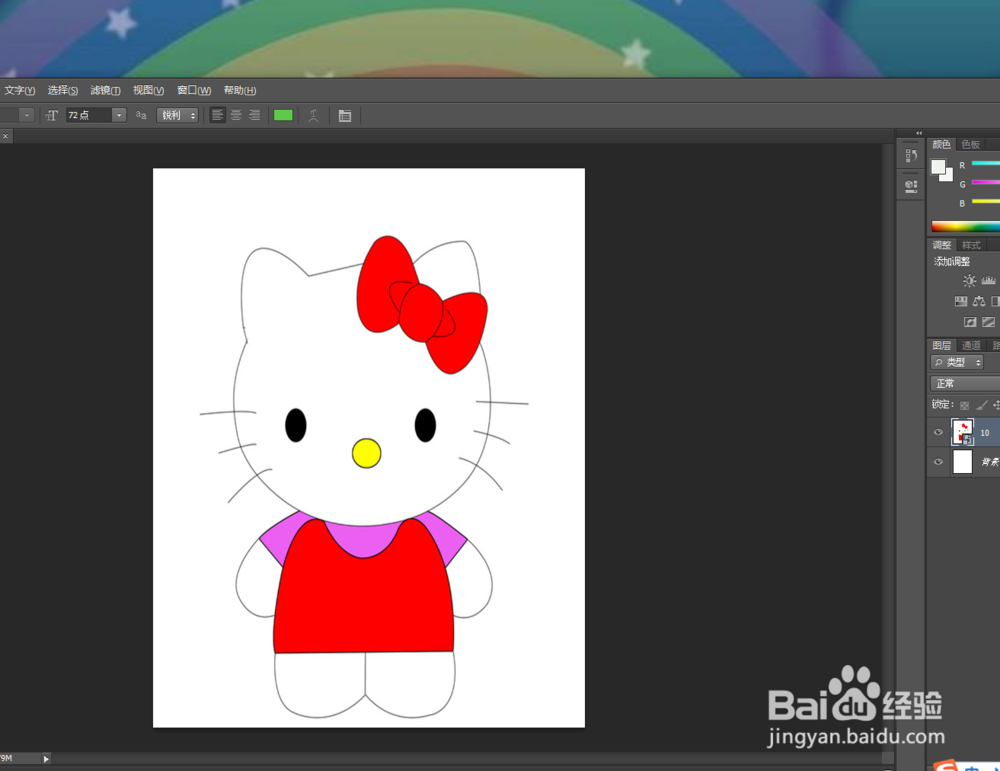Switch to the 色板 tab
The image size is (1000, 771).
970,145
